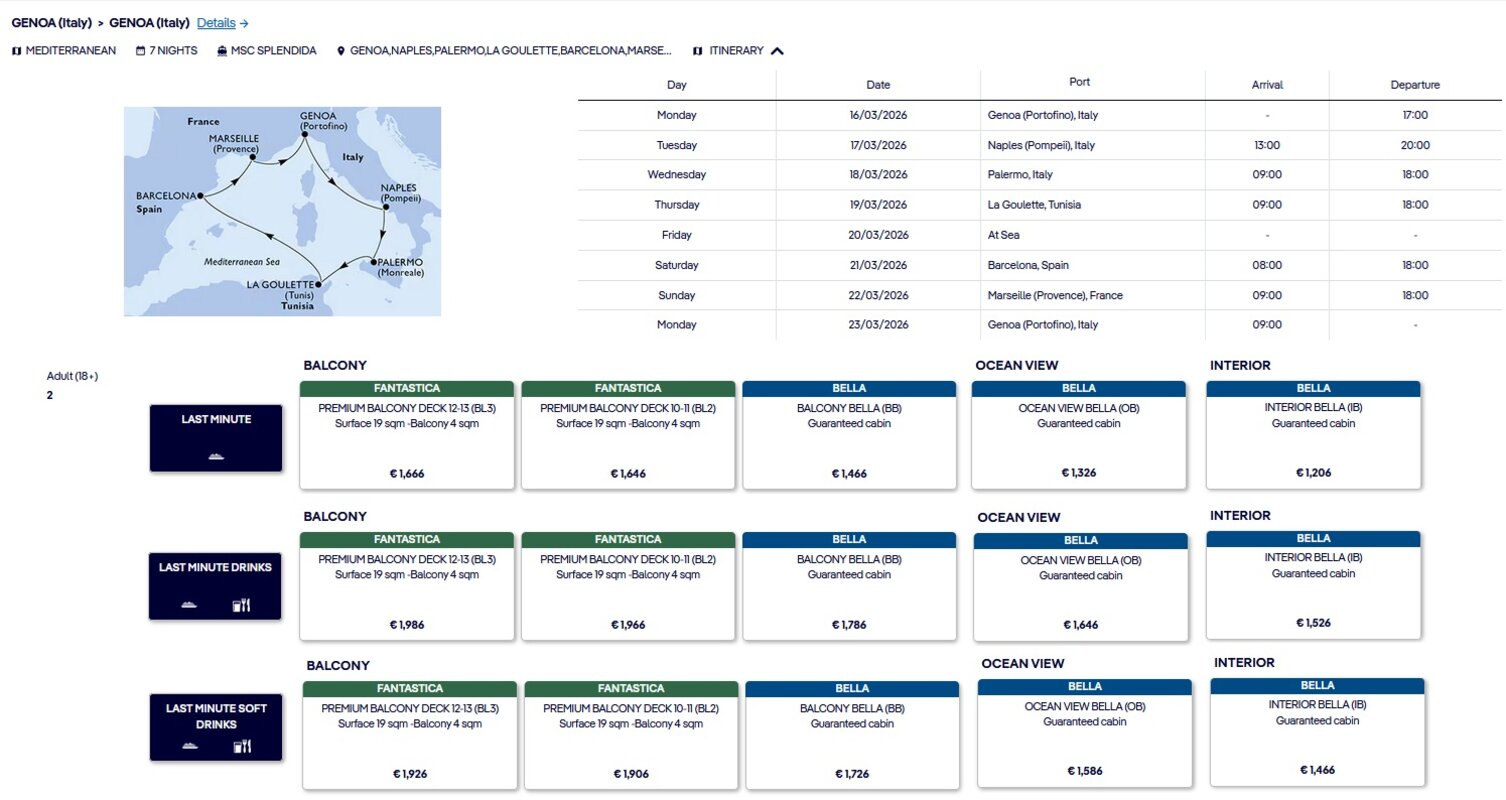Viewport: 1506px width, 800px height.
Task: Click the map icon left of ITINERARY
Action: coord(697,51)
